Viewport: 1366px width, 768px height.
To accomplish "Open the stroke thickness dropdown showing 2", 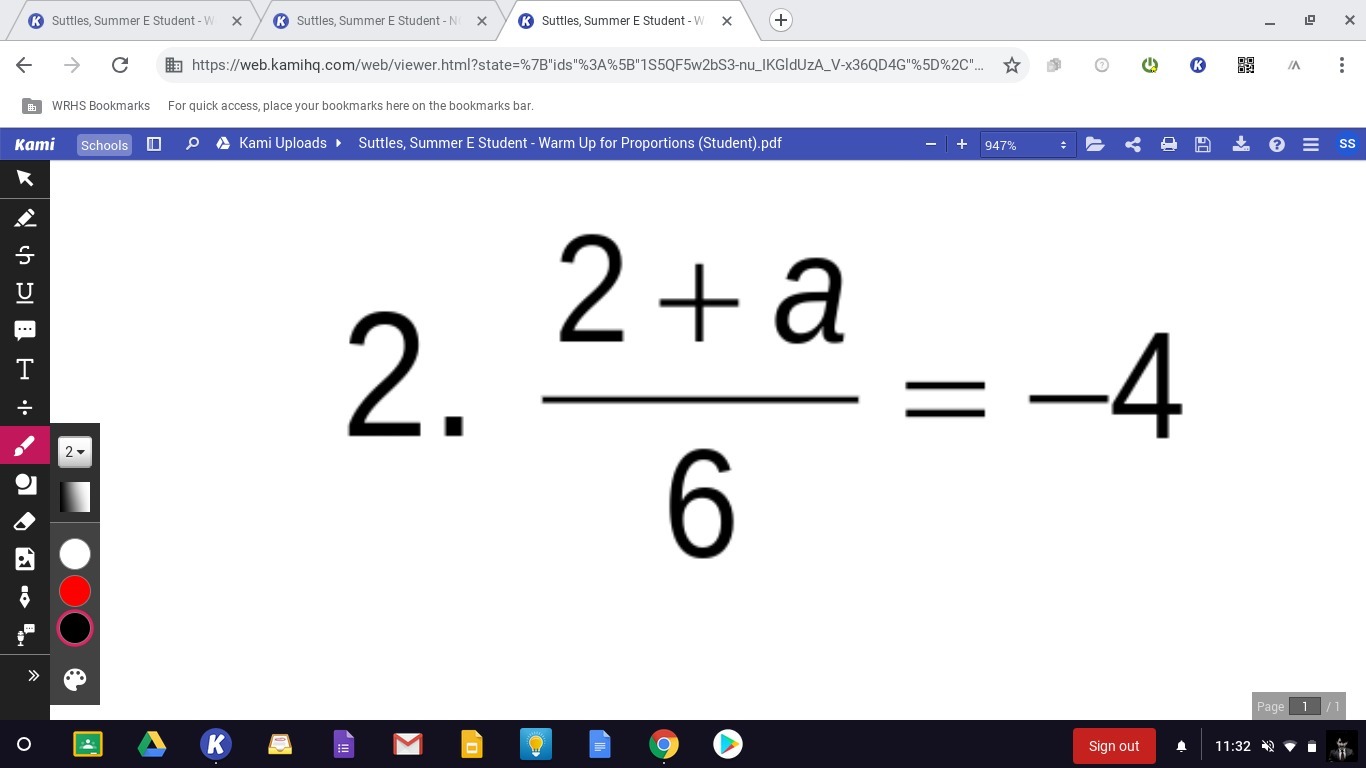I will (x=75, y=452).
